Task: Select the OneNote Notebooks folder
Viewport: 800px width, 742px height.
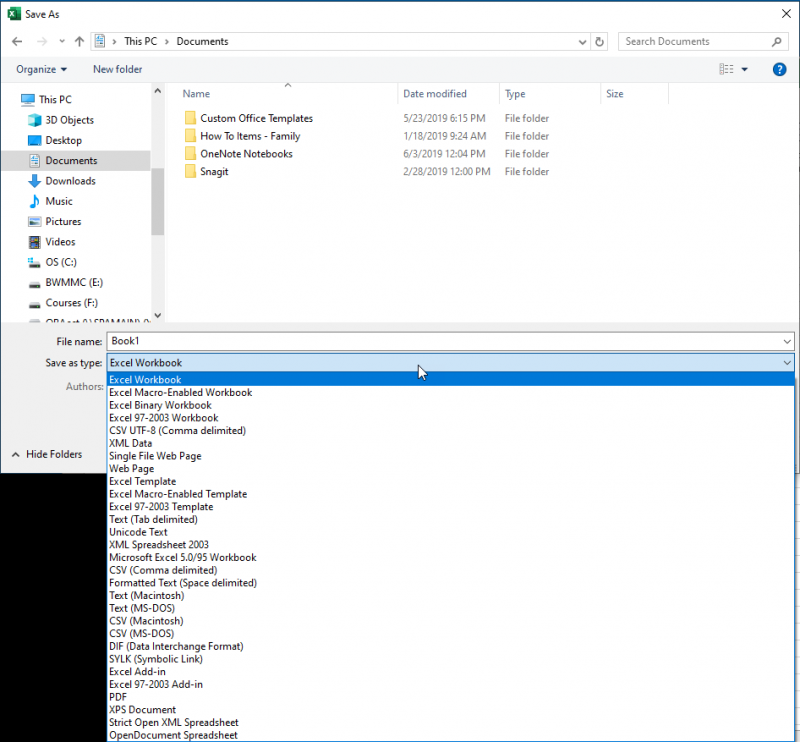Action: click(246, 154)
